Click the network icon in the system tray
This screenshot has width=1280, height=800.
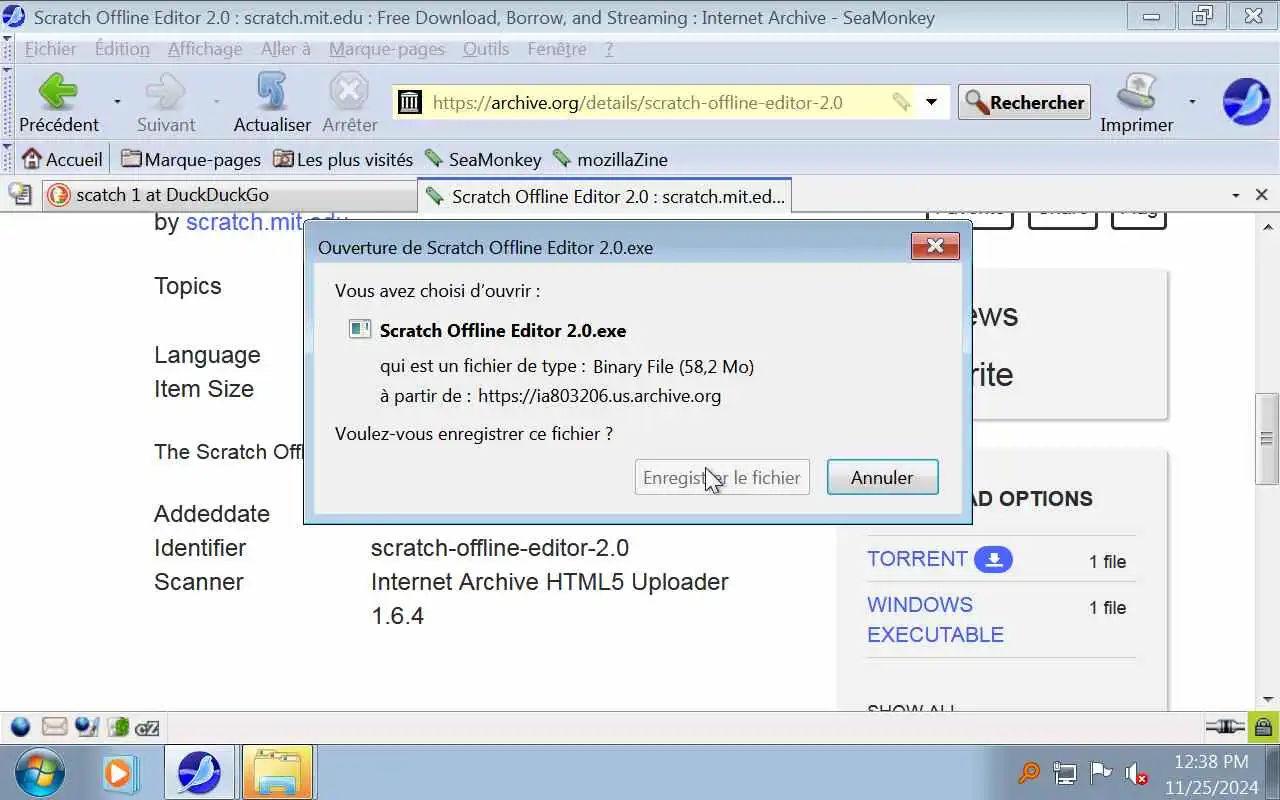point(1065,773)
